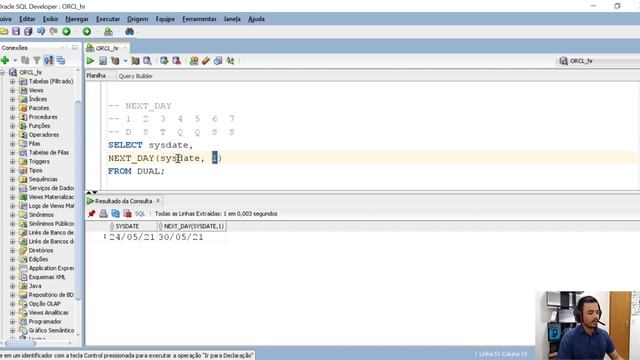640x360 pixels.
Task: Open dropdown beside New Connection plus
Action: pyautogui.click(x=15, y=60)
